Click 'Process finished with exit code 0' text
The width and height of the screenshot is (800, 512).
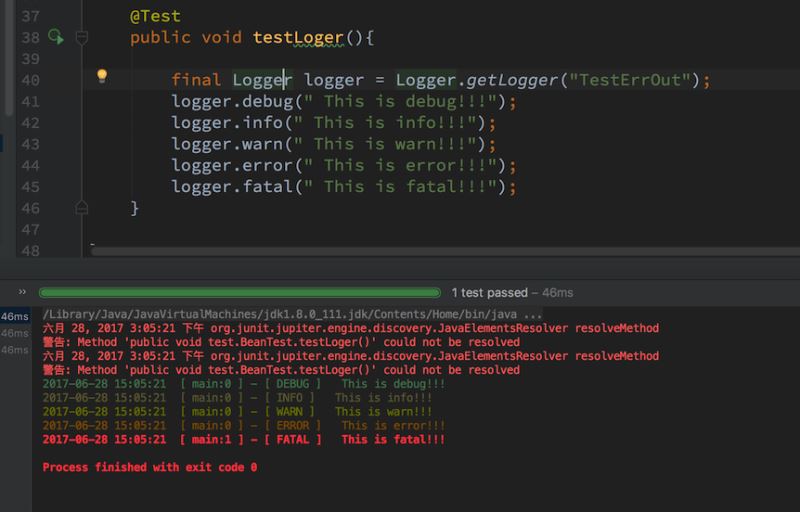[x=150, y=467]
